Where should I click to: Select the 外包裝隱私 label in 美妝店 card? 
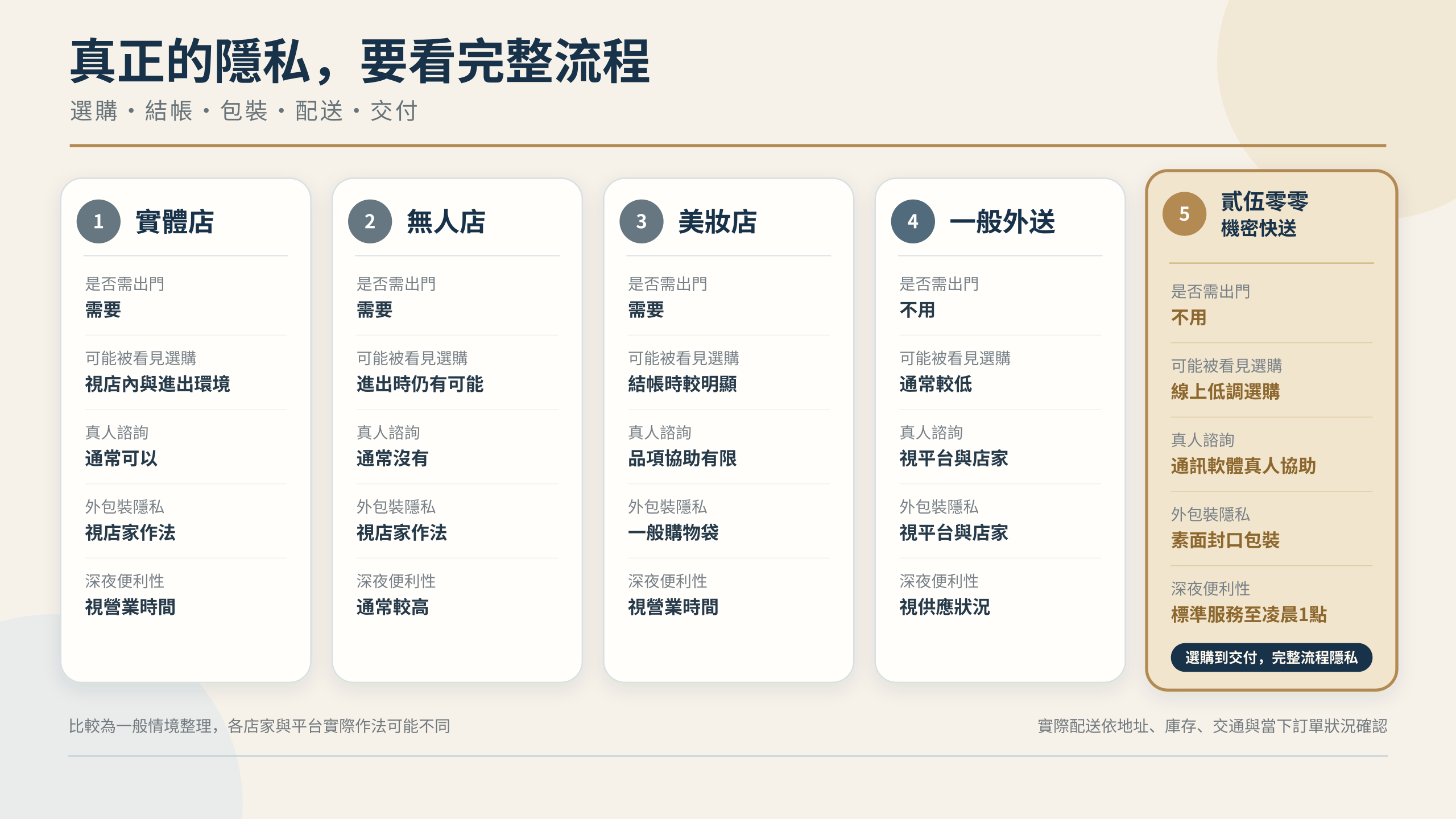668,507
